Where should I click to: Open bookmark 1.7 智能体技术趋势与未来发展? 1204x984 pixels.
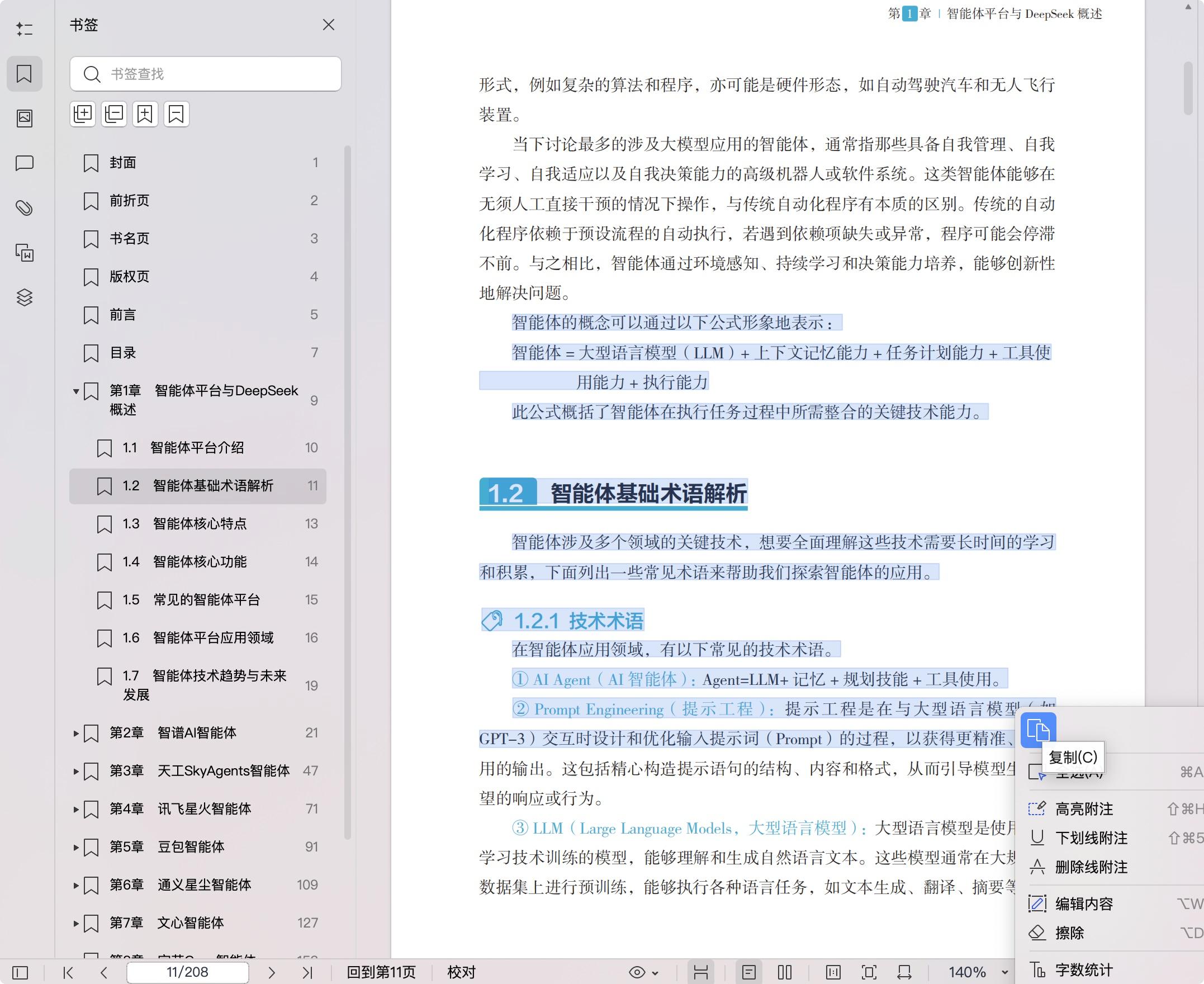pos(198,685)
